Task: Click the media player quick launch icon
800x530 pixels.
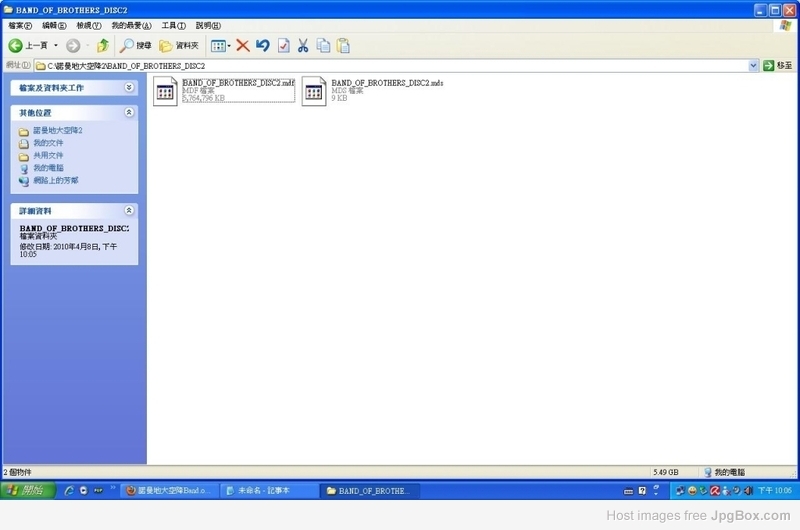Action: 84,491
